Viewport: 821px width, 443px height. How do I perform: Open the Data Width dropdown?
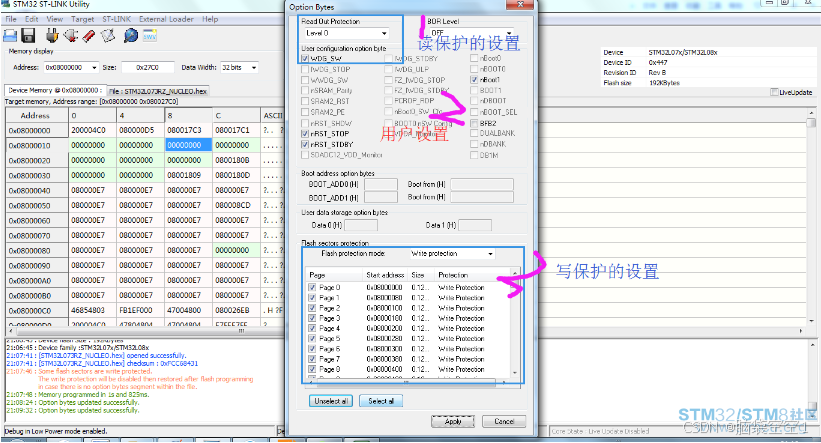254,68
